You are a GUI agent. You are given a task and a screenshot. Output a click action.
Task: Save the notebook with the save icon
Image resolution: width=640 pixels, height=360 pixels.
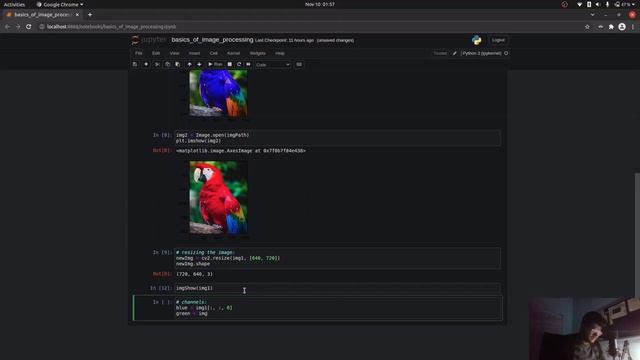(x=135, y=64)
